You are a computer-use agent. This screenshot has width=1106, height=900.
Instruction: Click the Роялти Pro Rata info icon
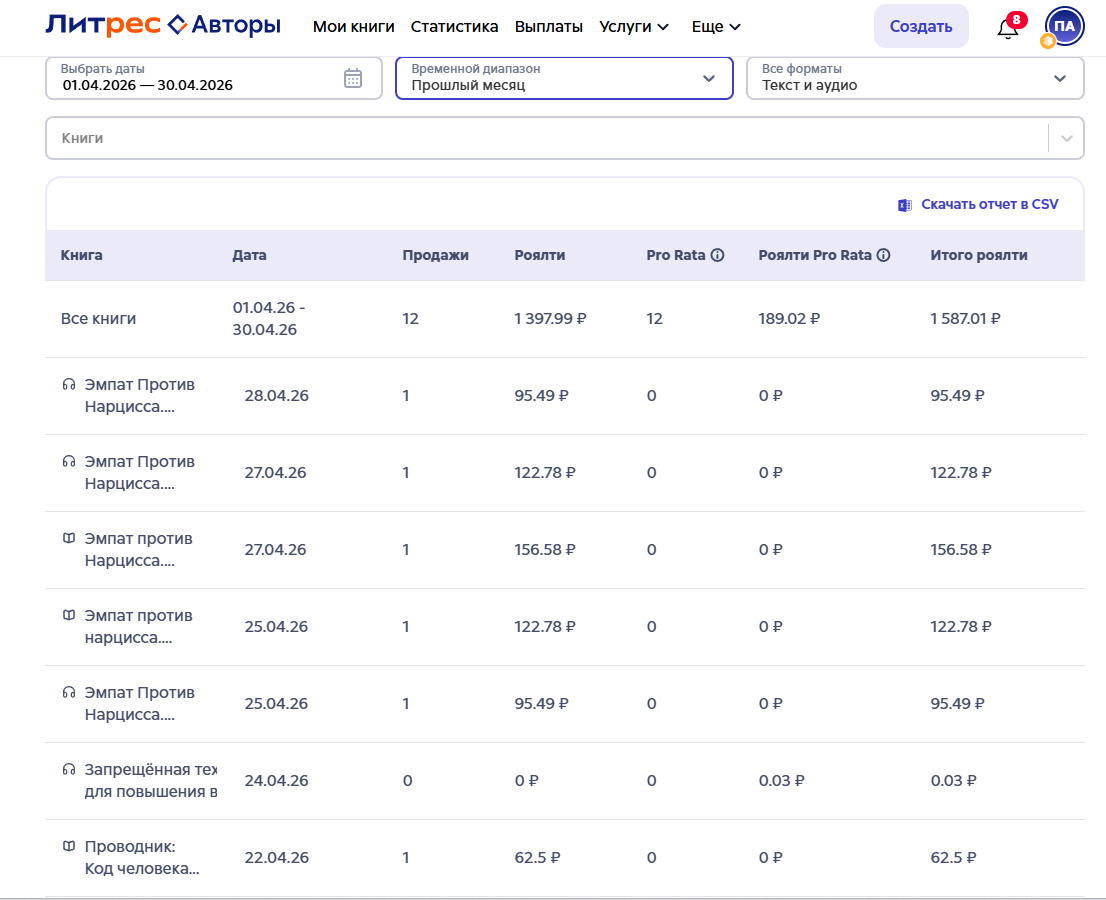[883, 255]
